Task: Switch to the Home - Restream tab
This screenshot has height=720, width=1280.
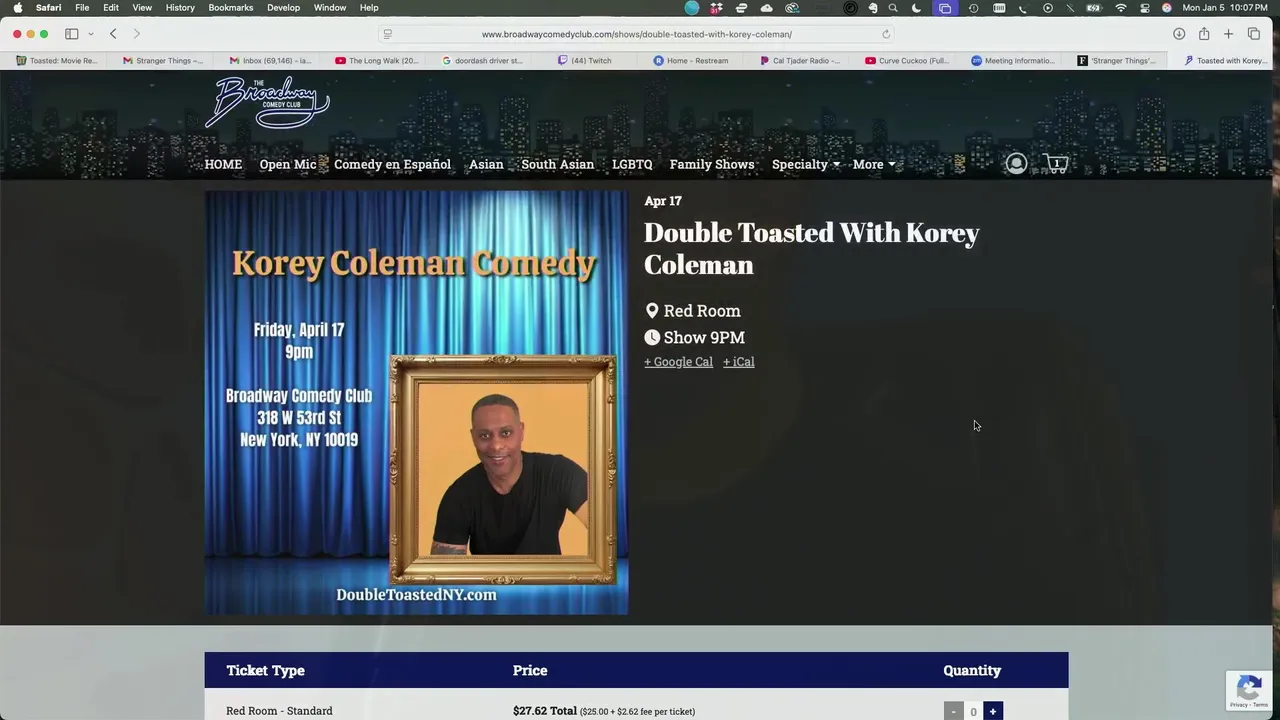Action: (x=691, y=60)
